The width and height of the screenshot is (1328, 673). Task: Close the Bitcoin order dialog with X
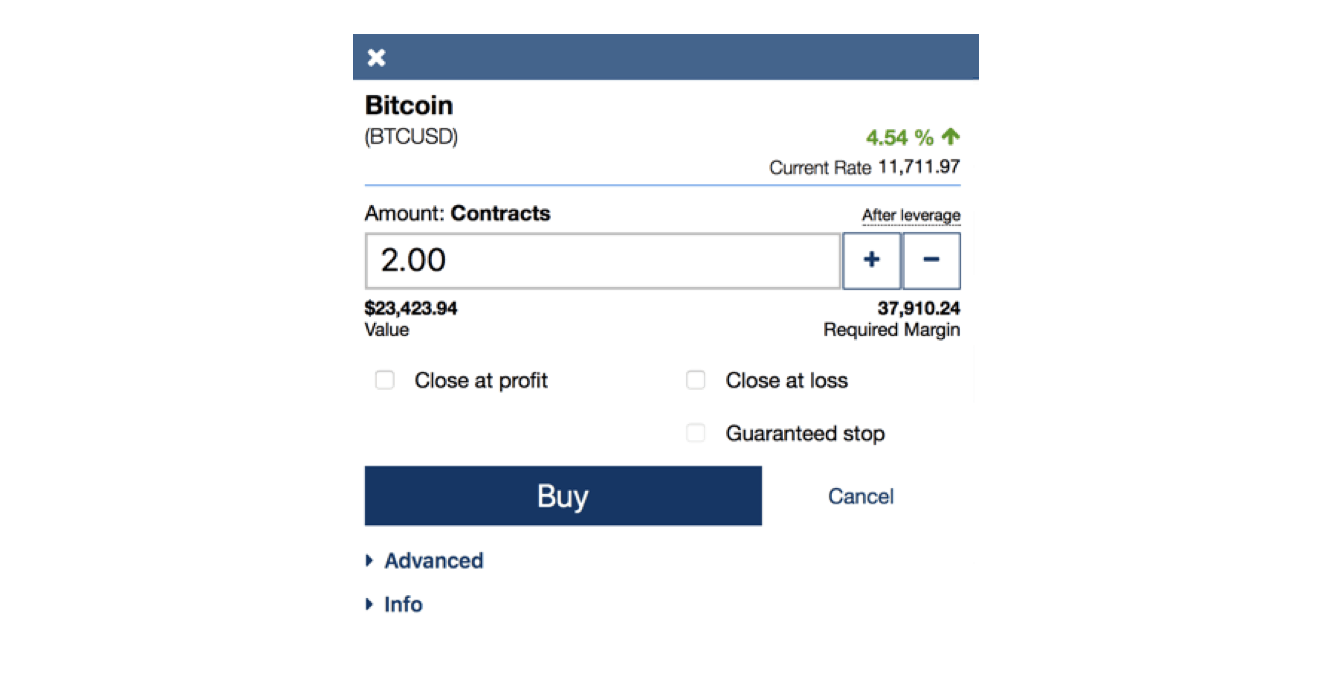pos(376,57)
